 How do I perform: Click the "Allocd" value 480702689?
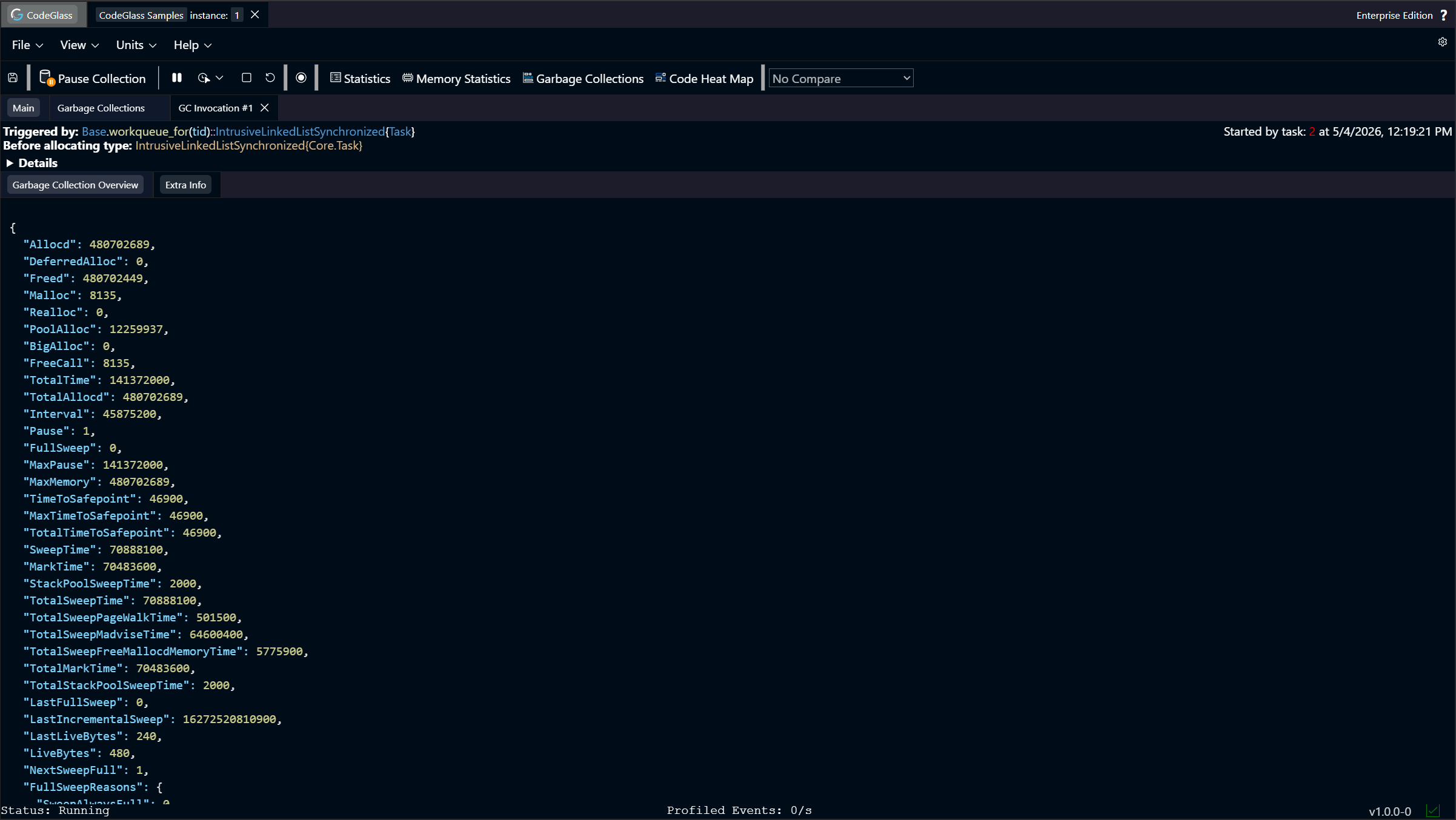[119, 245]
